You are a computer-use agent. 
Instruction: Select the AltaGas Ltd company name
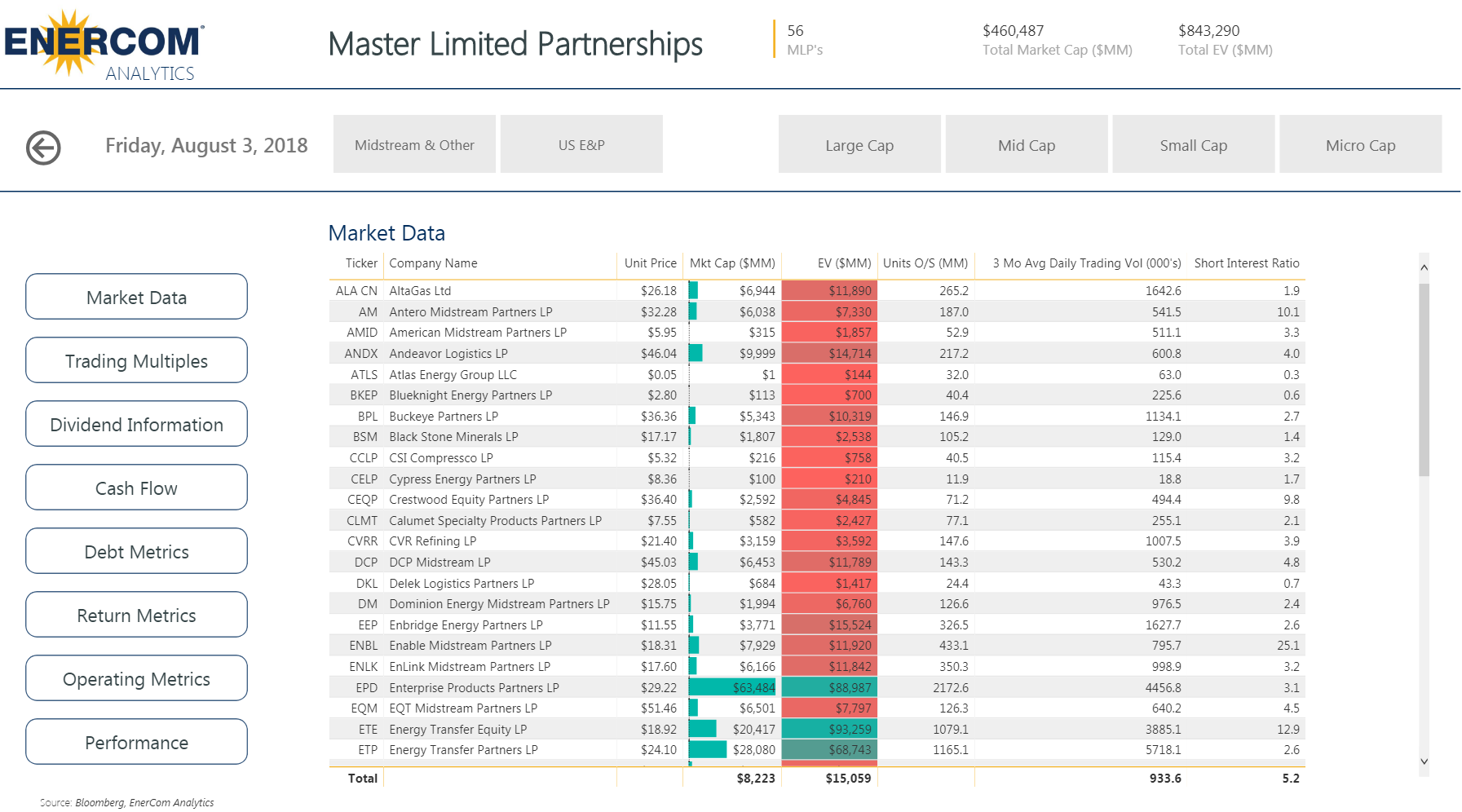coord(420,290)
